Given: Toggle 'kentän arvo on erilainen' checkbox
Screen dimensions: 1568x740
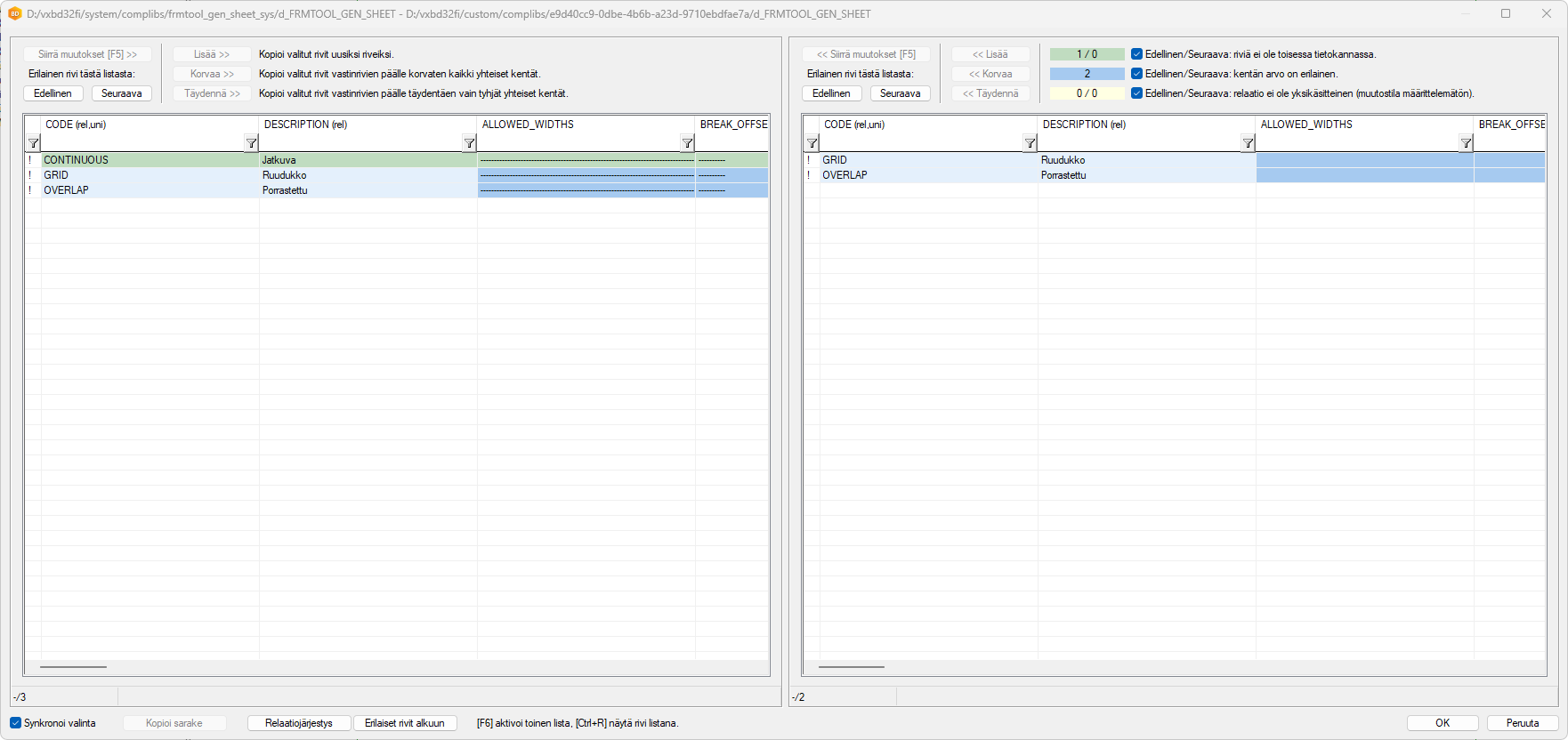Looking at the screenshot, I should (x=1136, y=74).
